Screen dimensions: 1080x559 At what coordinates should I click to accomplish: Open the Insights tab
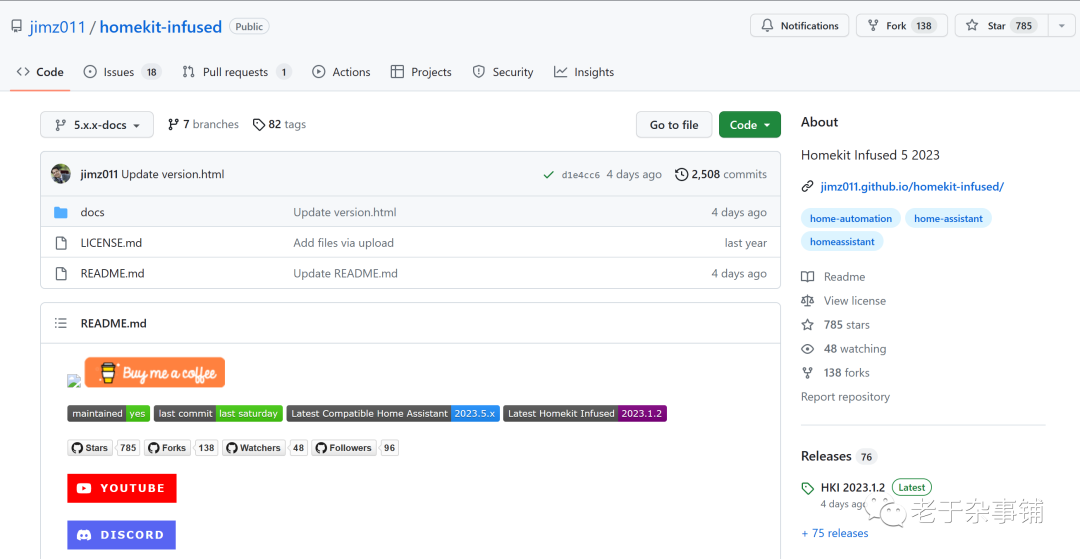point(584,72)
